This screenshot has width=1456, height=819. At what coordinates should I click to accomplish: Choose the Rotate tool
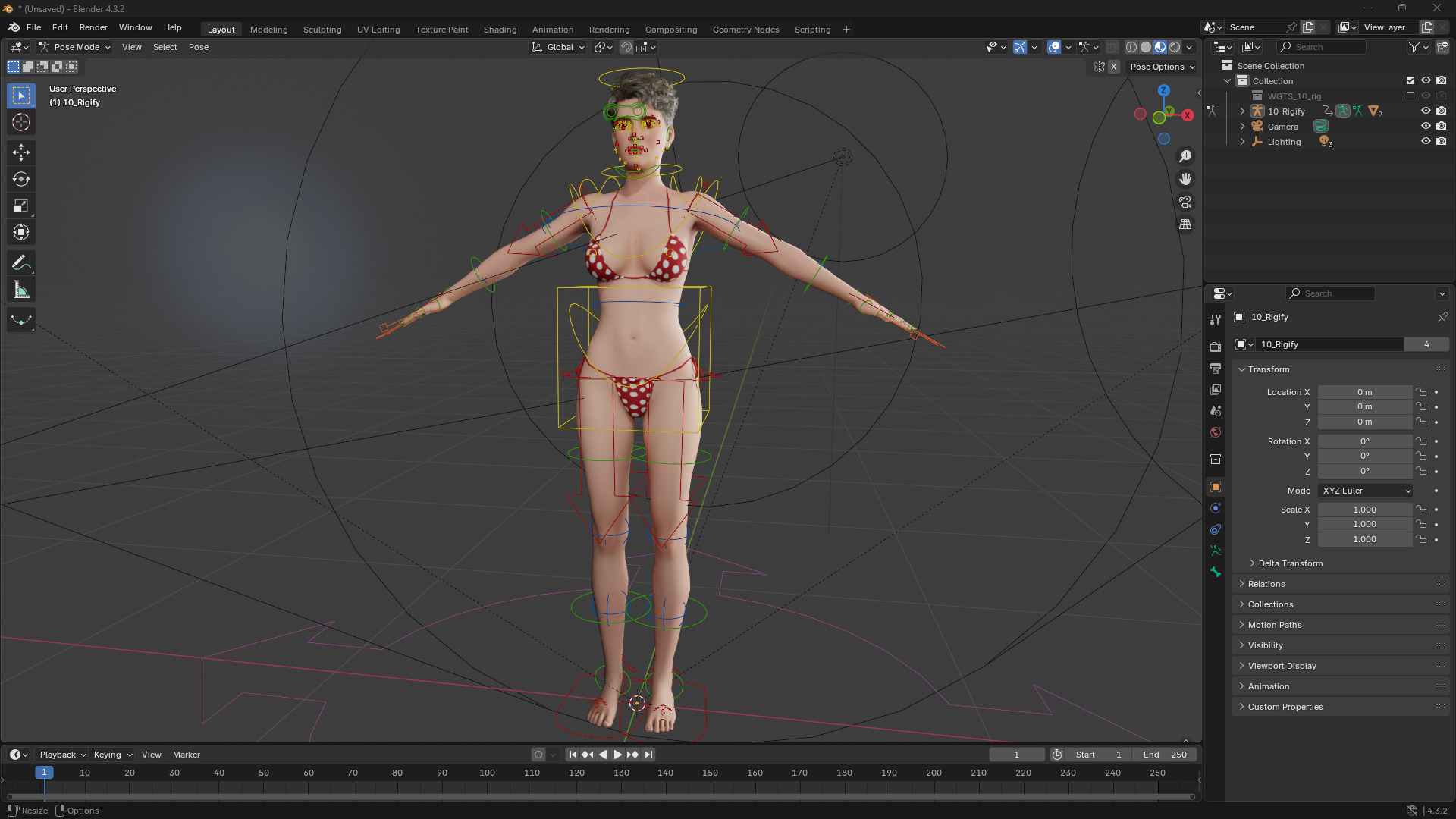[x=21, y=179]
